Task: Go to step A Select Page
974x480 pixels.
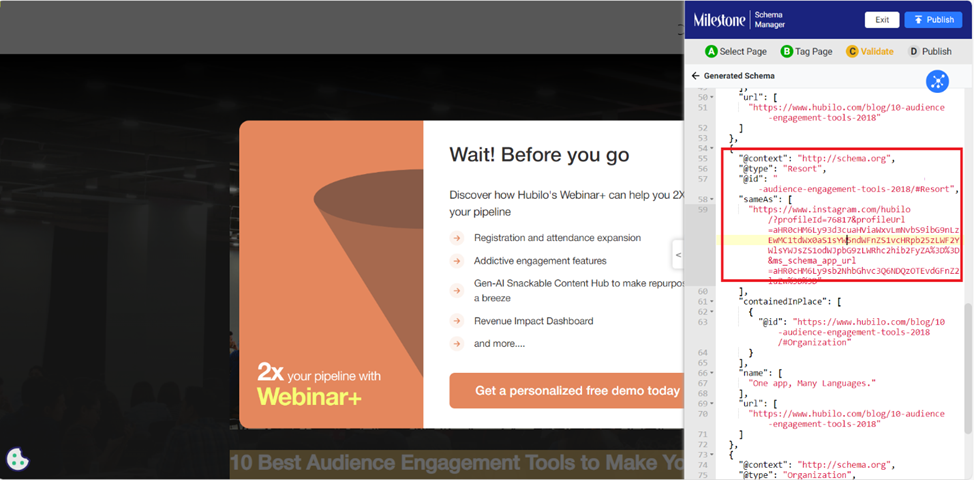Action: pyautogui.click(x=736, y=52)
